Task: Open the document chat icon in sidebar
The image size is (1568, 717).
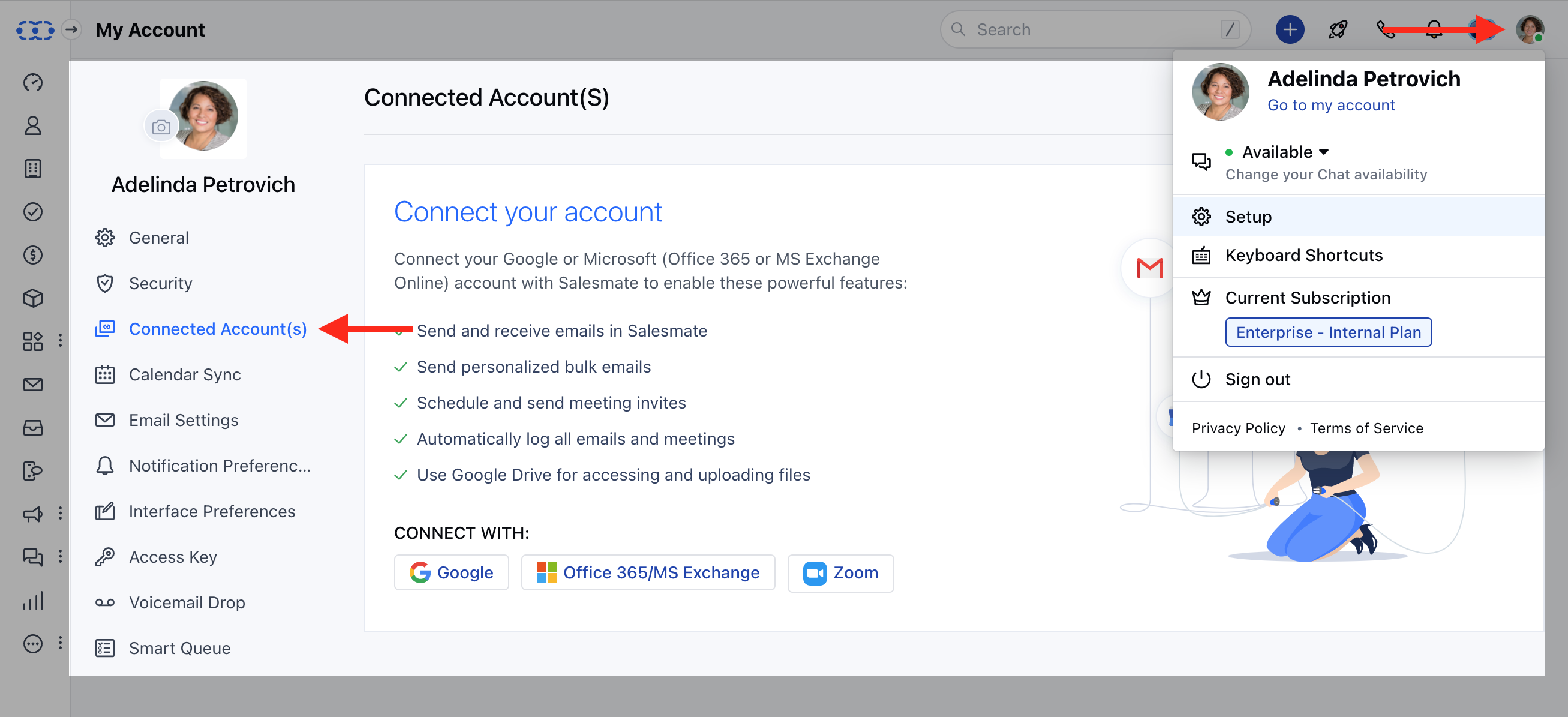Action: (x=33, y=471)
